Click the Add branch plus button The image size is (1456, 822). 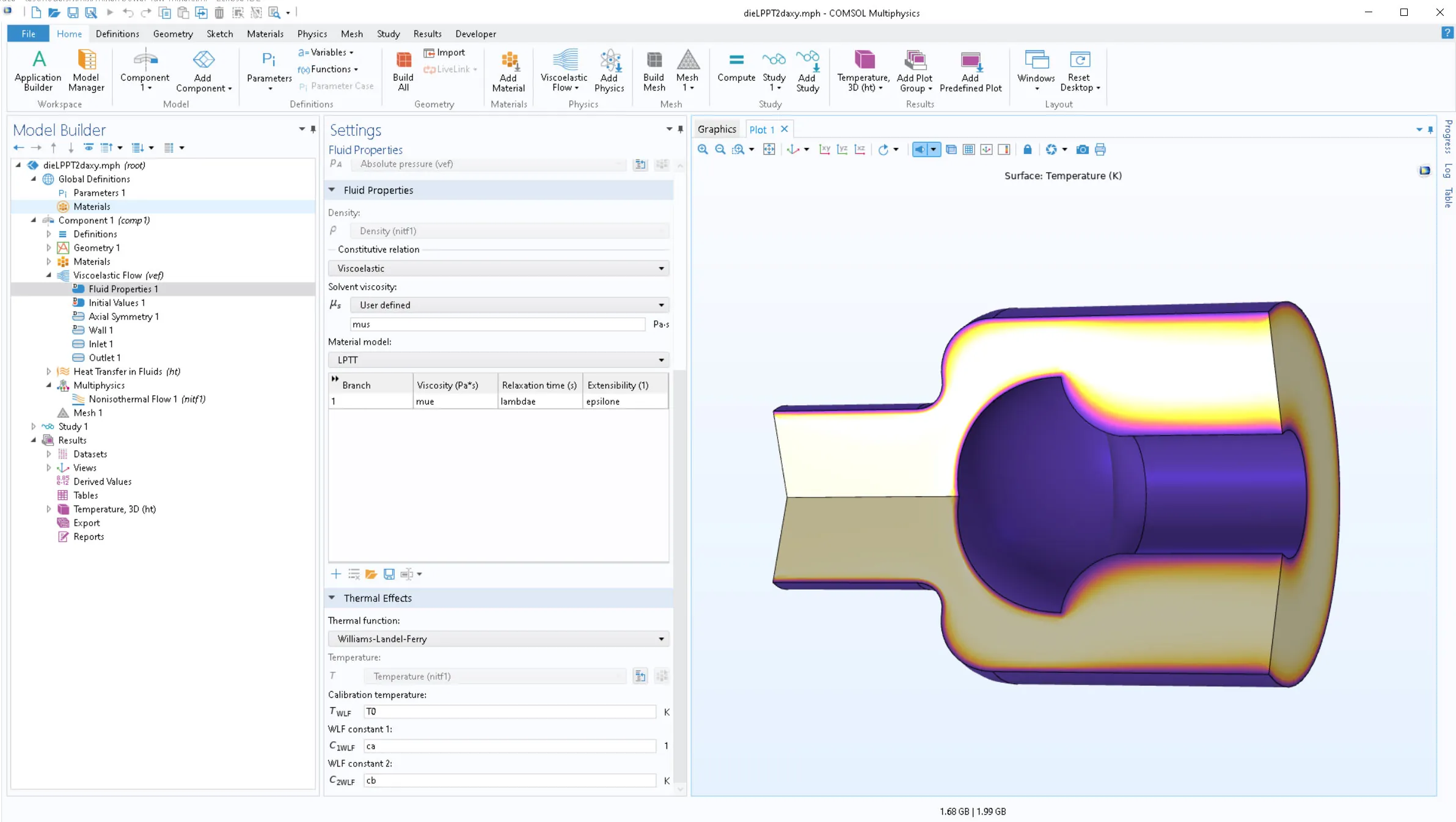pos(335,574)
